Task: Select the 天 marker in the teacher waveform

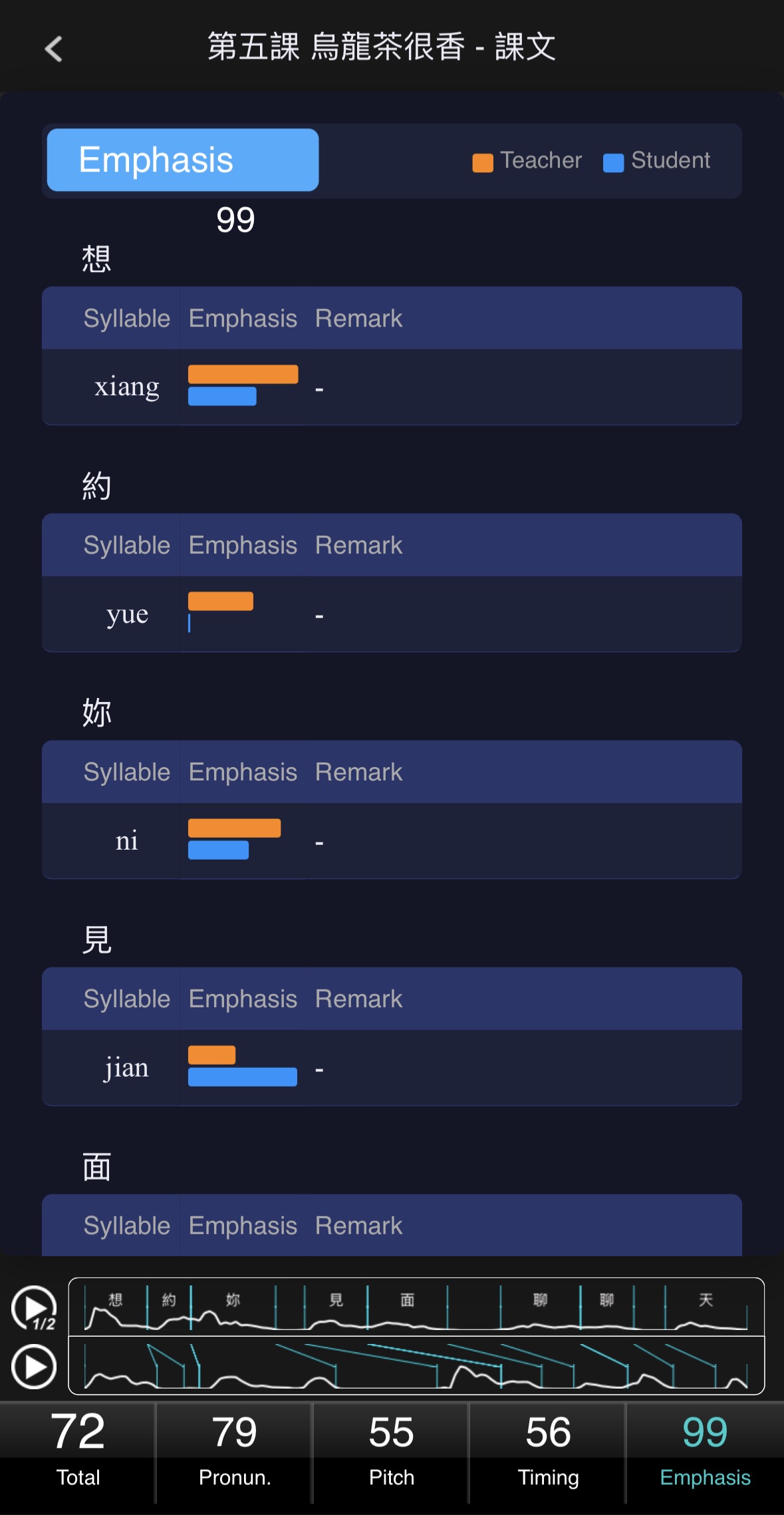Action: [706, 1299]
